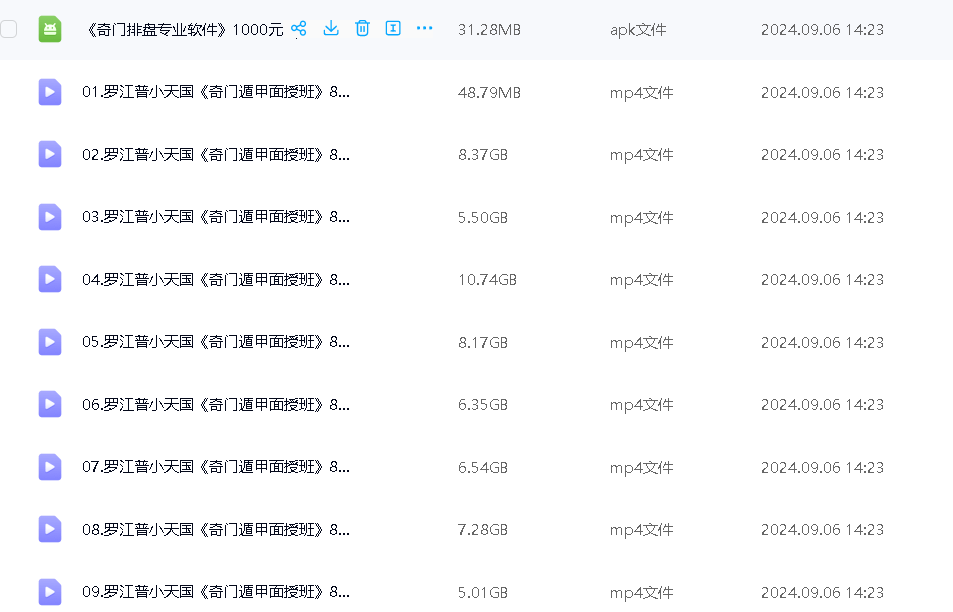
Task: Click the purple video icon of file 04
Action: pos(50,280)
